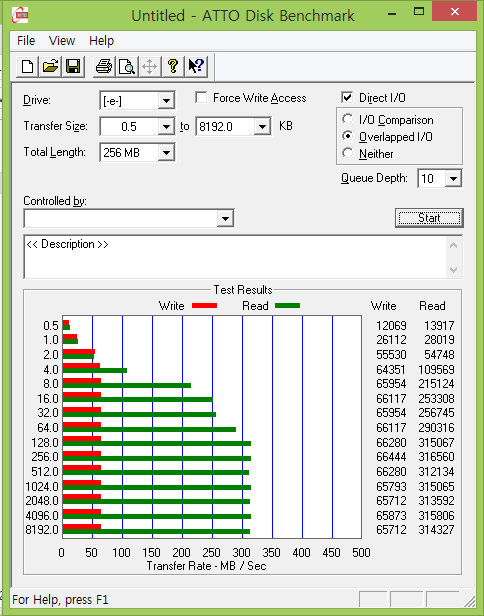Open the Queue Depth dropdown
The width and height of the screenshot is (484, 616).
point(453,179)
